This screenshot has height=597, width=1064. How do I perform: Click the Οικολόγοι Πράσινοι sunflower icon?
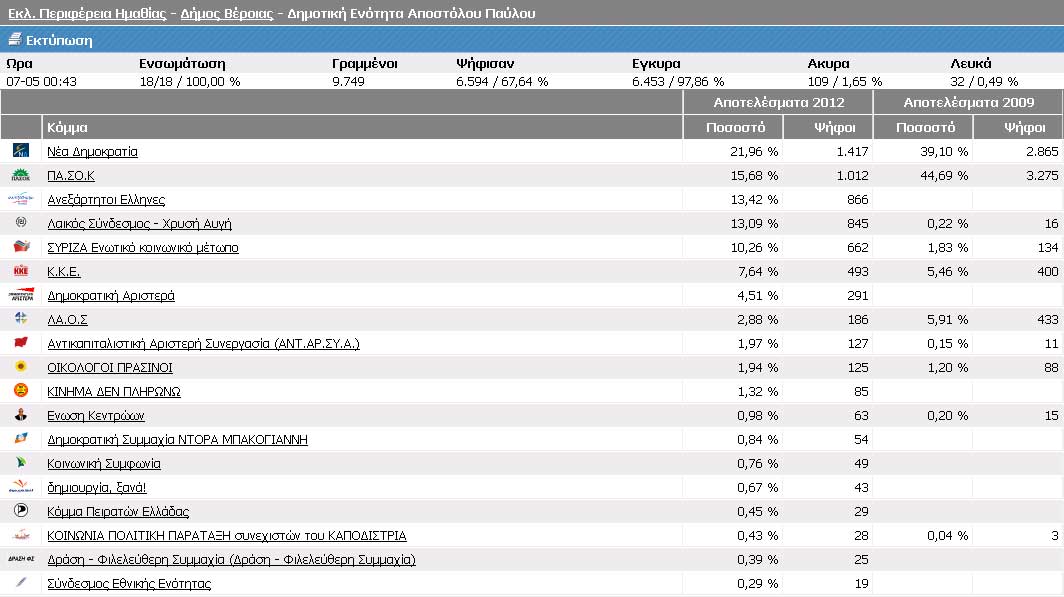tap(21, 366)
